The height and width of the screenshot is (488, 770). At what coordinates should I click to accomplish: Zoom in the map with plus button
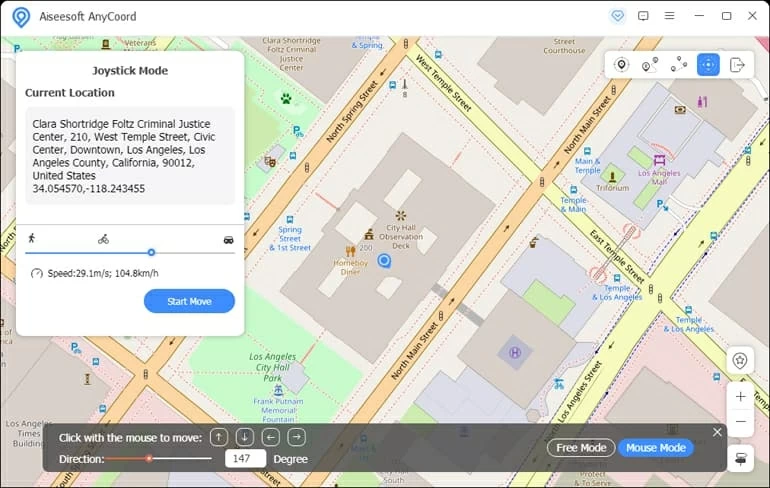click(740, 397)
